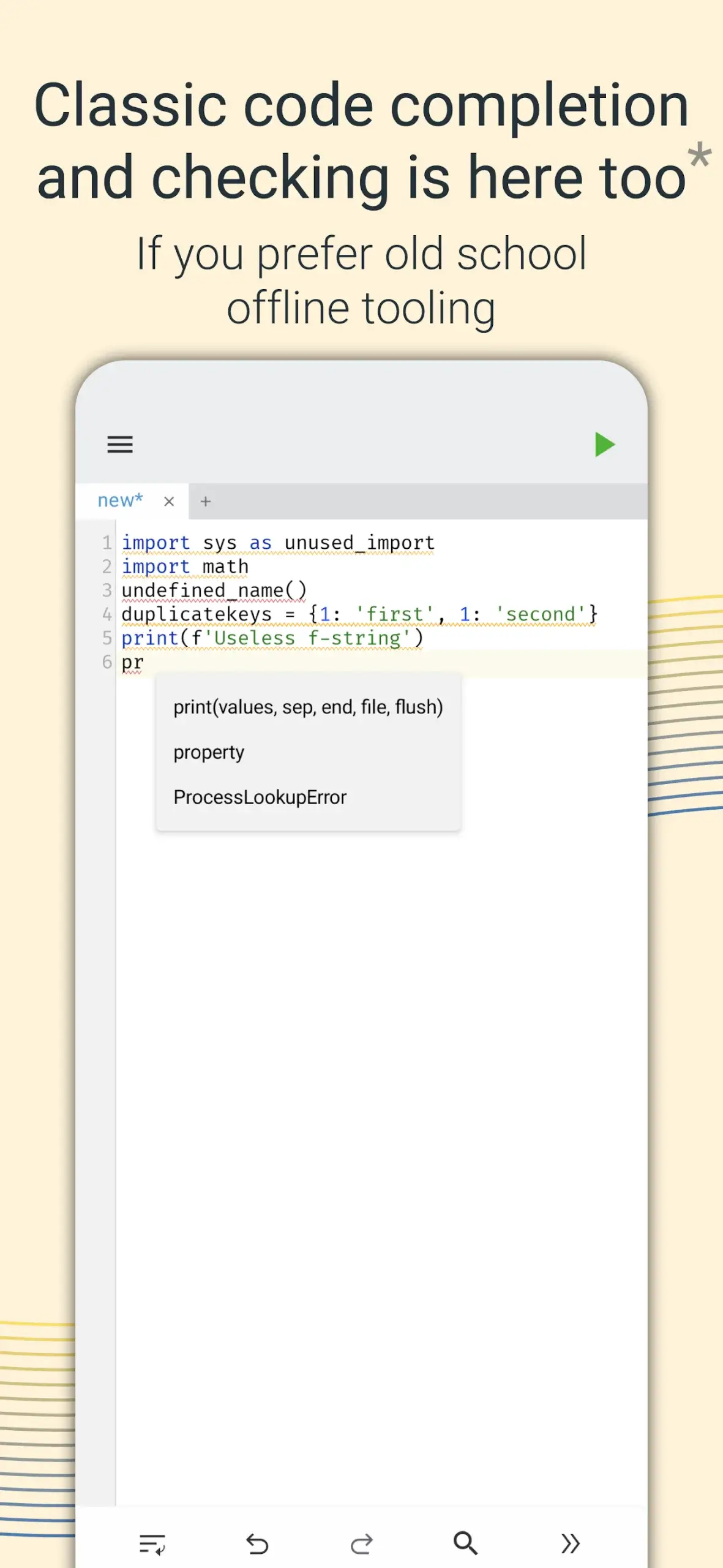Viewport: 723px width, 1568px height.
Task: Close the new* tab
Action: tap(169, 502)
